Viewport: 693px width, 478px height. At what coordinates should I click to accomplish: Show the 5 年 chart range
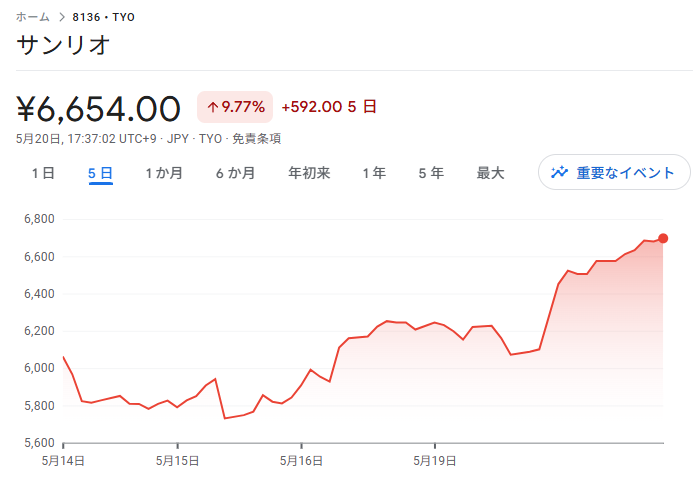click(x=431, y=173)
